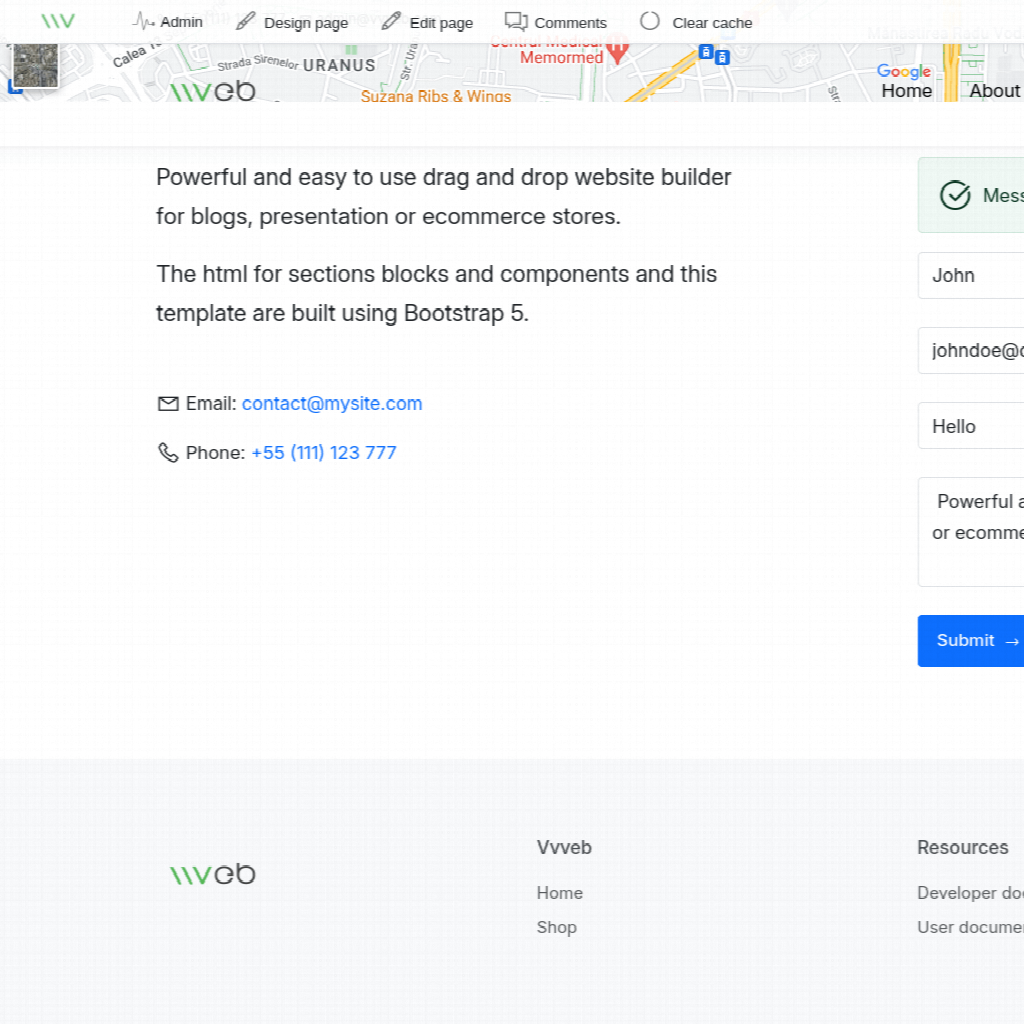Click the phone number +55 (111) 123 777
The image size is (1024, 1024).
click(323, 453)
